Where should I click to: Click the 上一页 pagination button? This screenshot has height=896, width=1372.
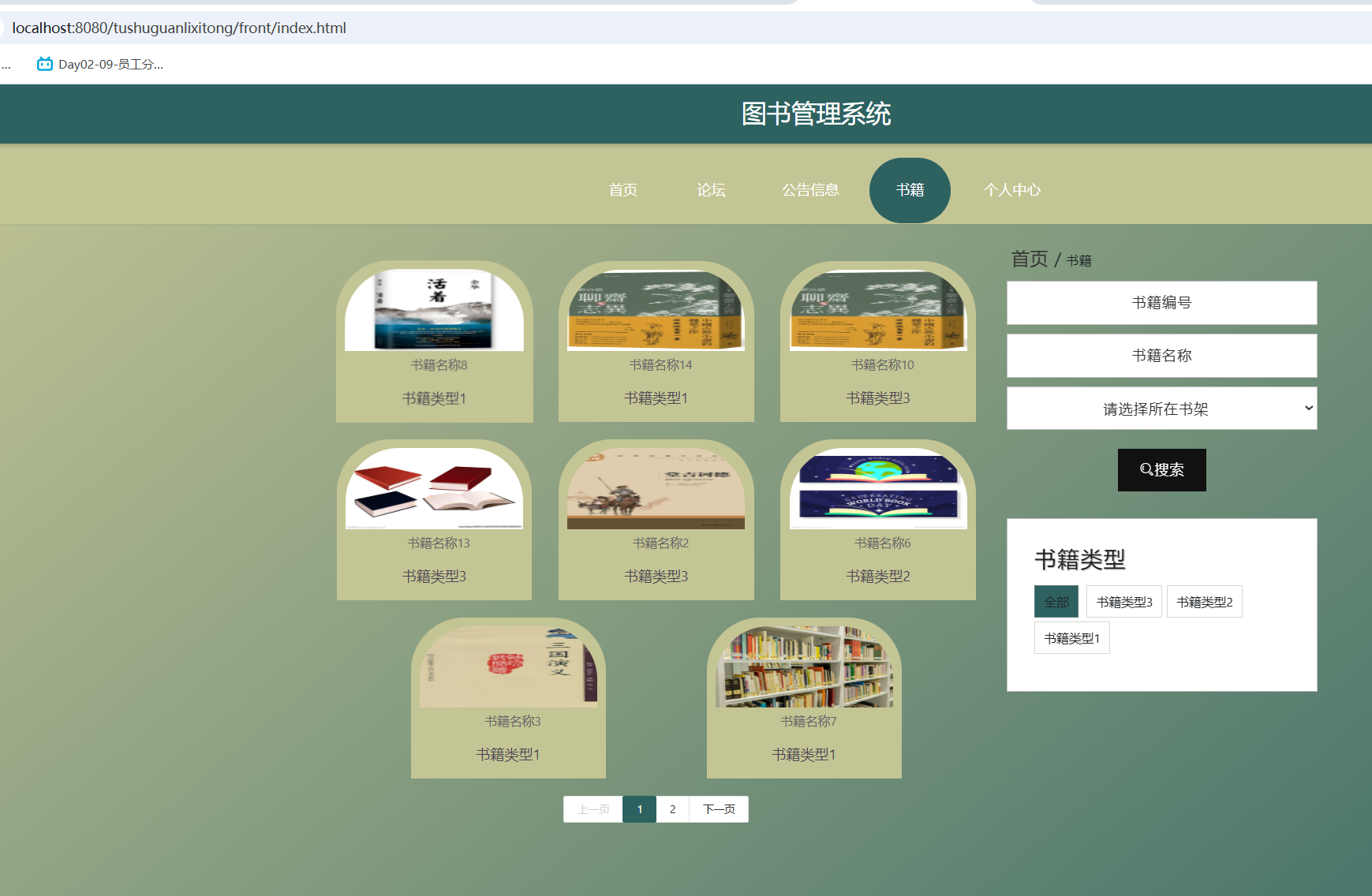pos(593,809)
